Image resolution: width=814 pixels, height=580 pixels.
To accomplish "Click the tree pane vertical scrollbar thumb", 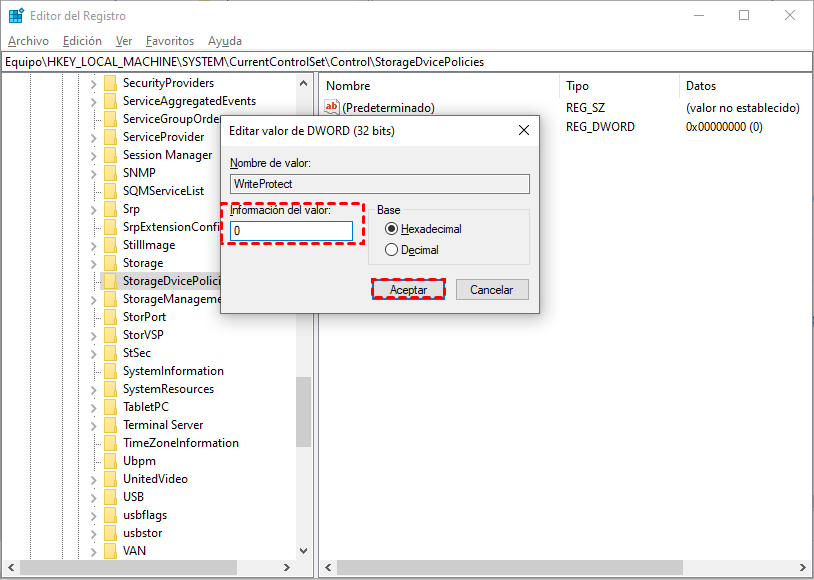I will 303,412.
